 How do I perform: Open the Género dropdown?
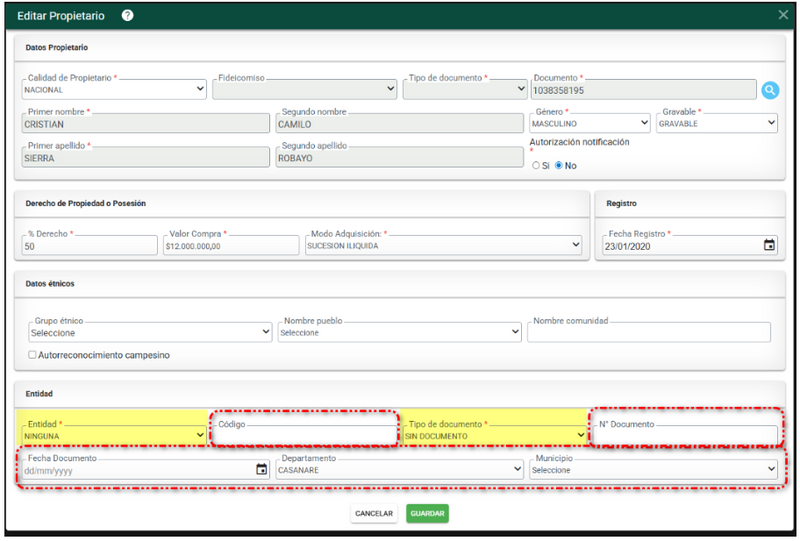click(x=590, y=123)
